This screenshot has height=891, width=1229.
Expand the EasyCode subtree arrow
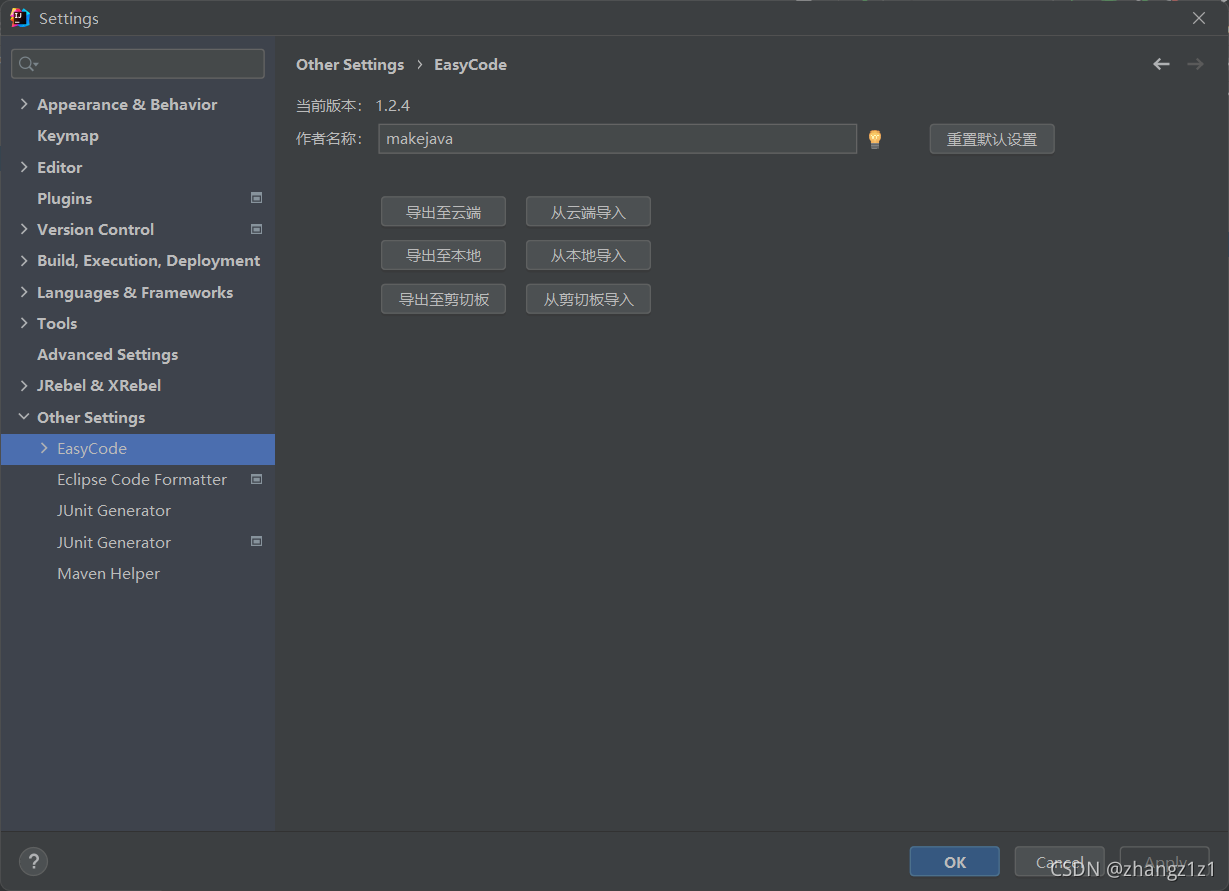point(44,448)
